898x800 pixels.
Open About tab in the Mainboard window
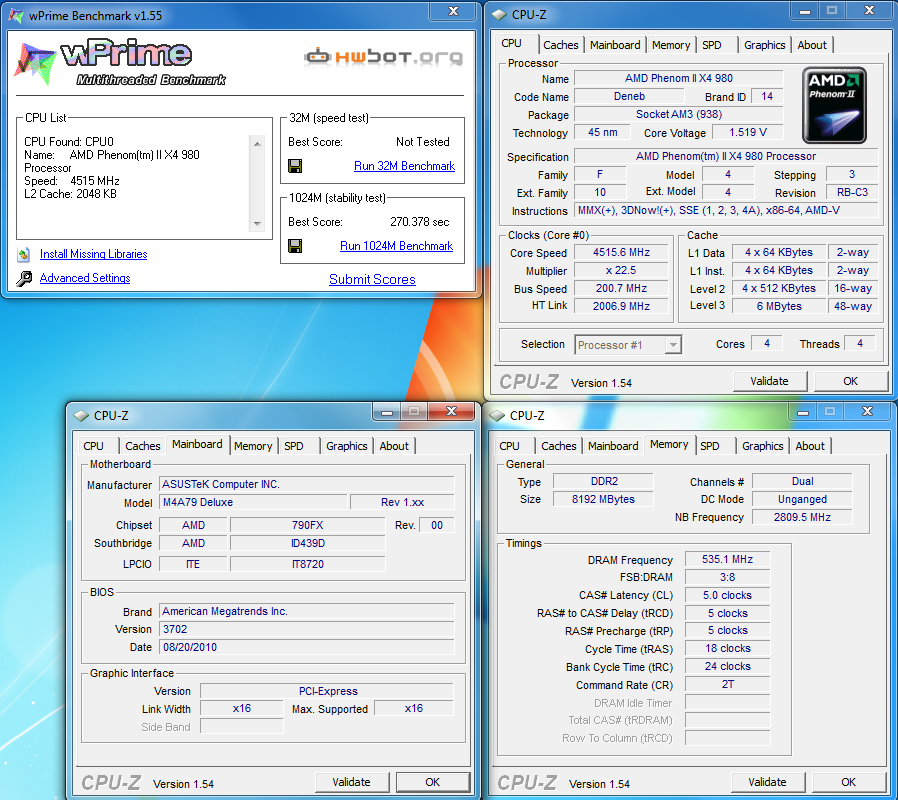394,446
